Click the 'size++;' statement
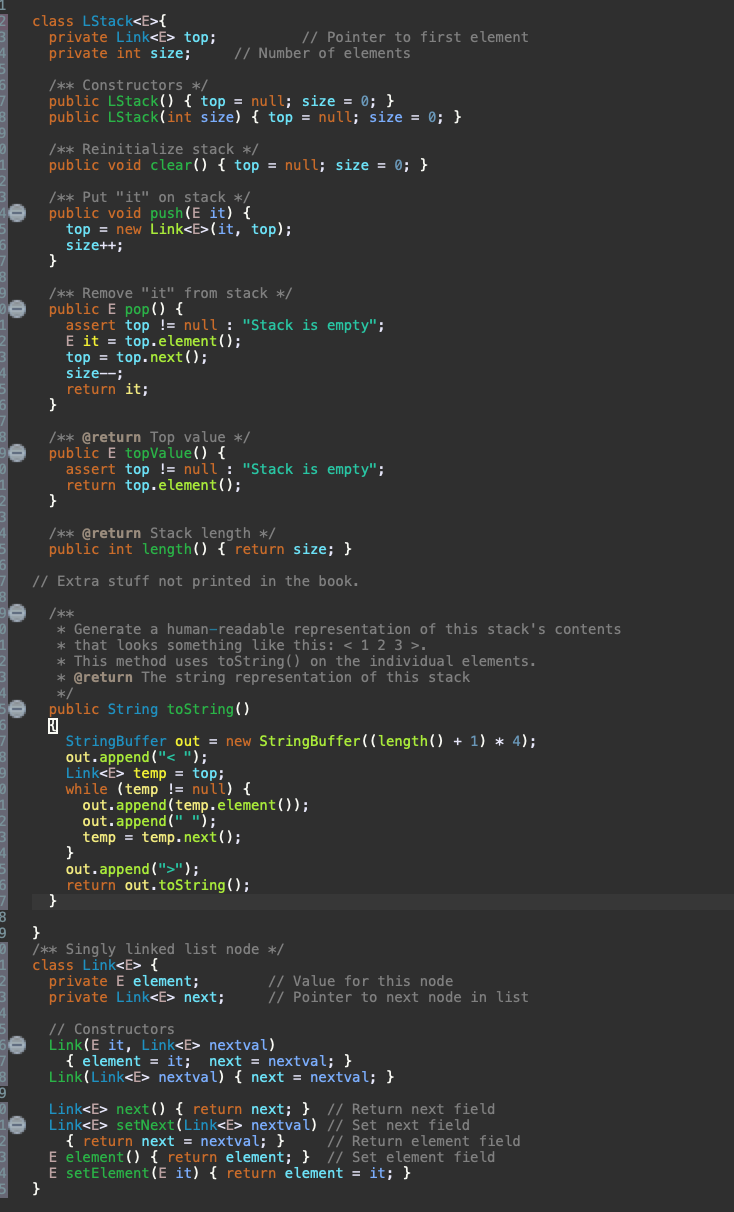Viewport: 734px width, 1212px height. coord(95,245)
